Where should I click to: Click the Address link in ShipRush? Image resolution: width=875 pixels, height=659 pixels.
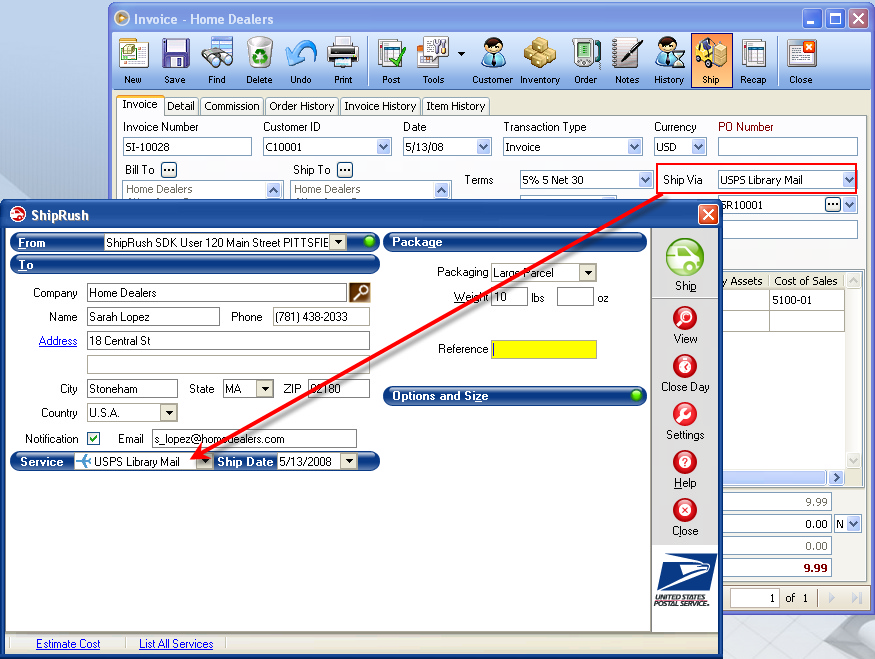pyautogui.click(x=58, y=340)
